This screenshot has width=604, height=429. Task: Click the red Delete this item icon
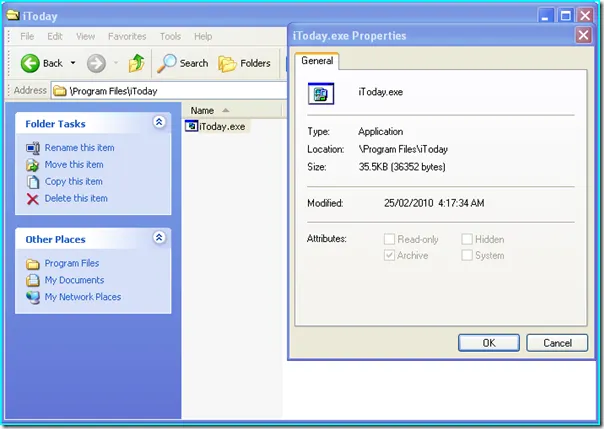point(33,199)
